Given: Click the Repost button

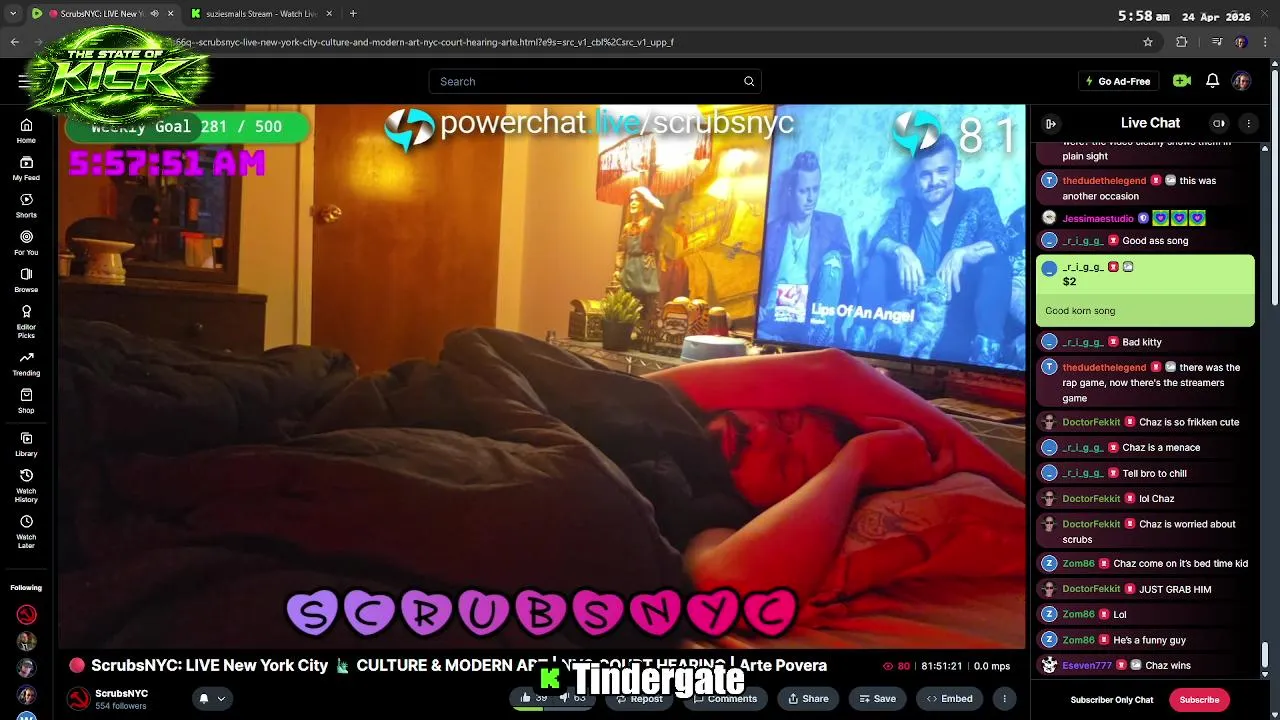Looking at the screenshot, I should pos(639,699).
